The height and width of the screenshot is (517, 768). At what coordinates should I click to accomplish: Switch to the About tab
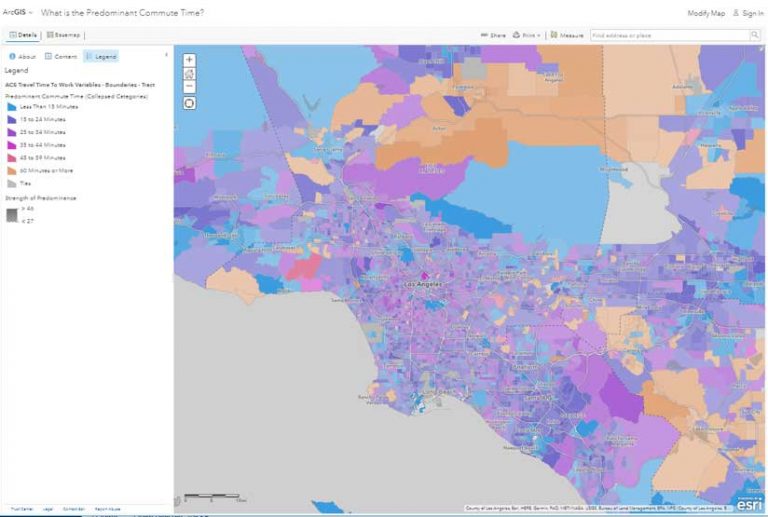coord(23,56)
